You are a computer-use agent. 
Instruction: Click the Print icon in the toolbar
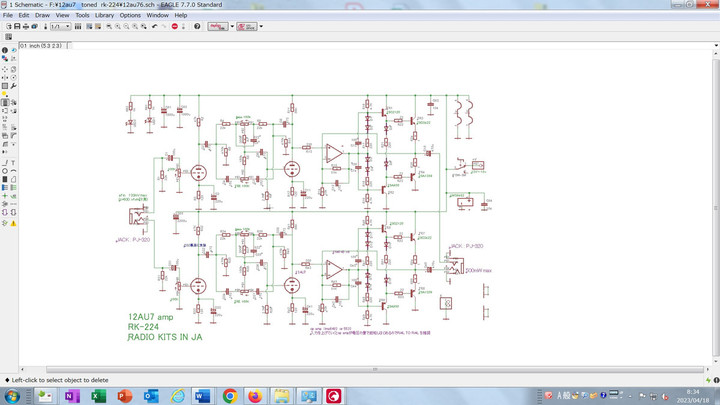point(24,26)
